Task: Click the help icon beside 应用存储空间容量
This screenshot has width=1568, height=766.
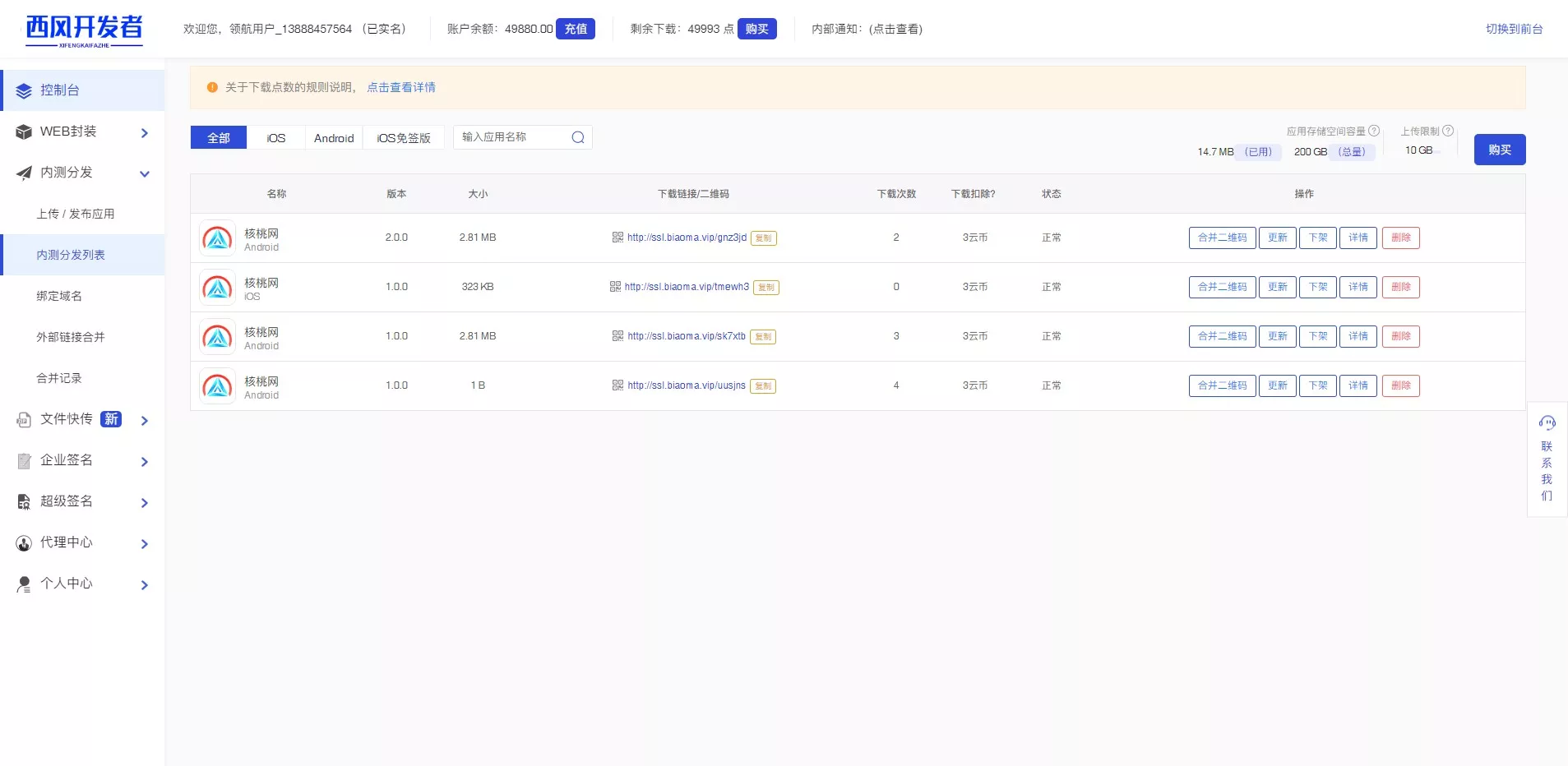Action: tap(1374, 131)
